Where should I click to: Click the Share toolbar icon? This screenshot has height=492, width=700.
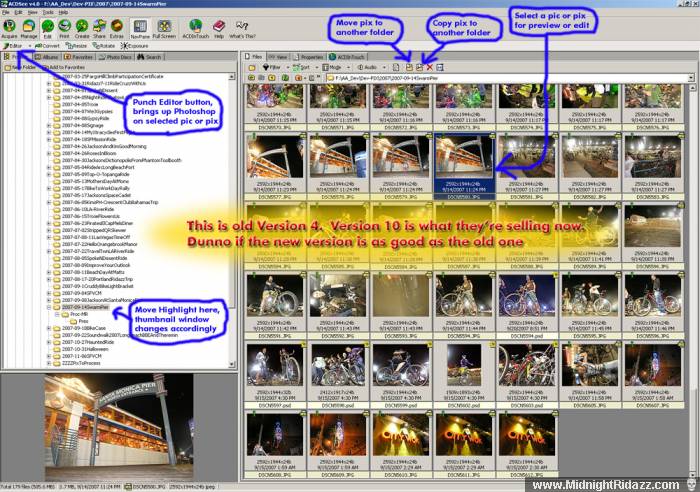click(x=99, y=29)
